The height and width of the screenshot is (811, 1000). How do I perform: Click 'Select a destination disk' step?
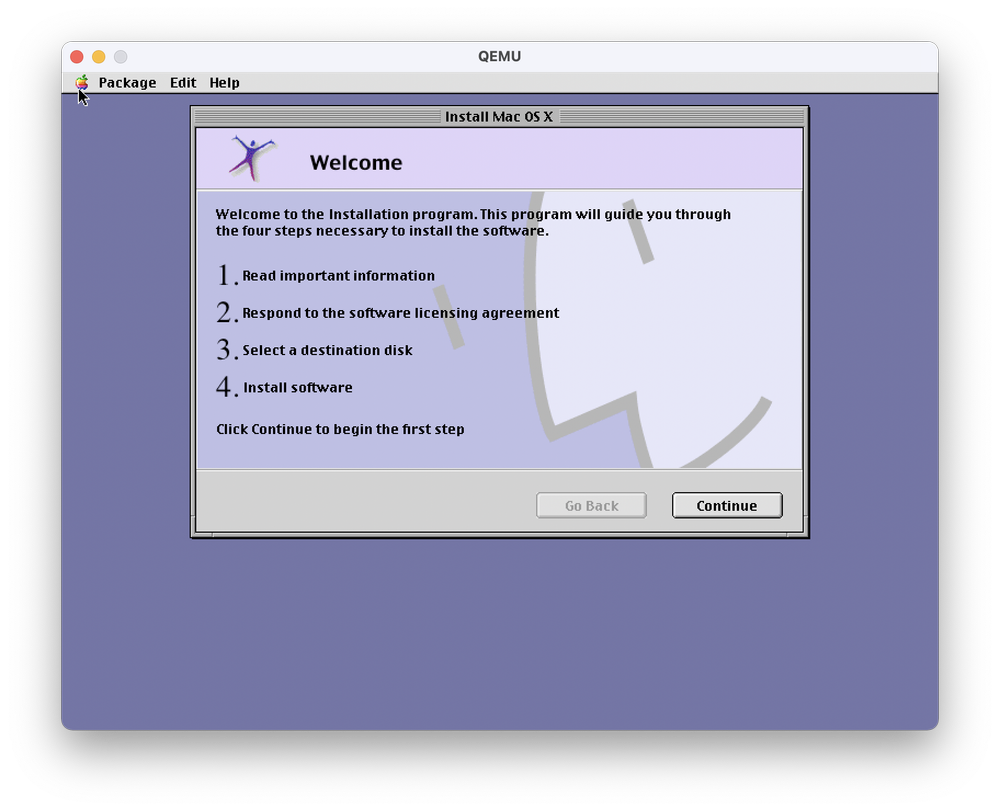327,350
